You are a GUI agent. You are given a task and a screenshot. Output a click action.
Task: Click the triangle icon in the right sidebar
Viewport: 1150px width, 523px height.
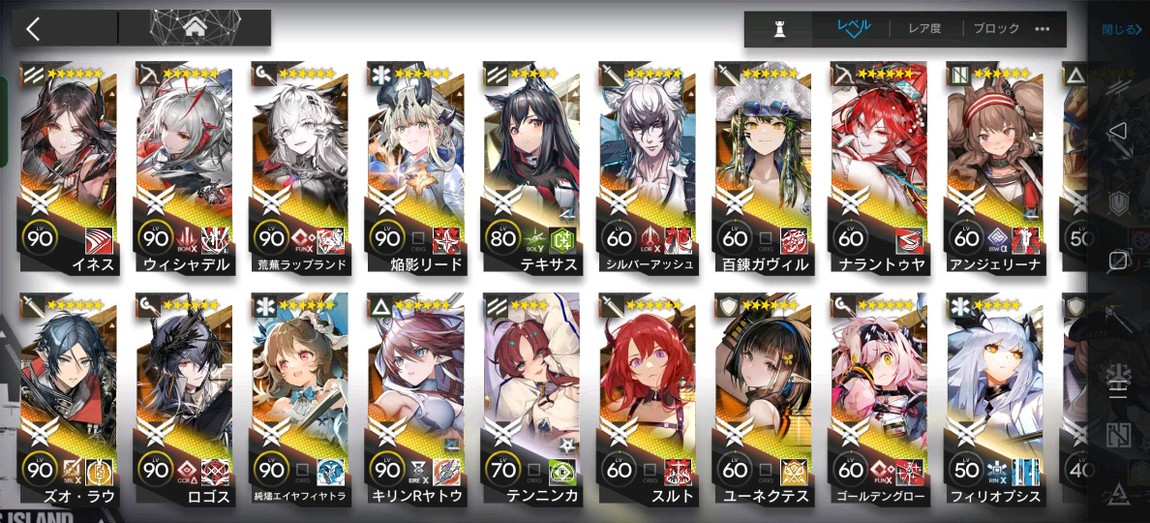[x=1117, y=131]
